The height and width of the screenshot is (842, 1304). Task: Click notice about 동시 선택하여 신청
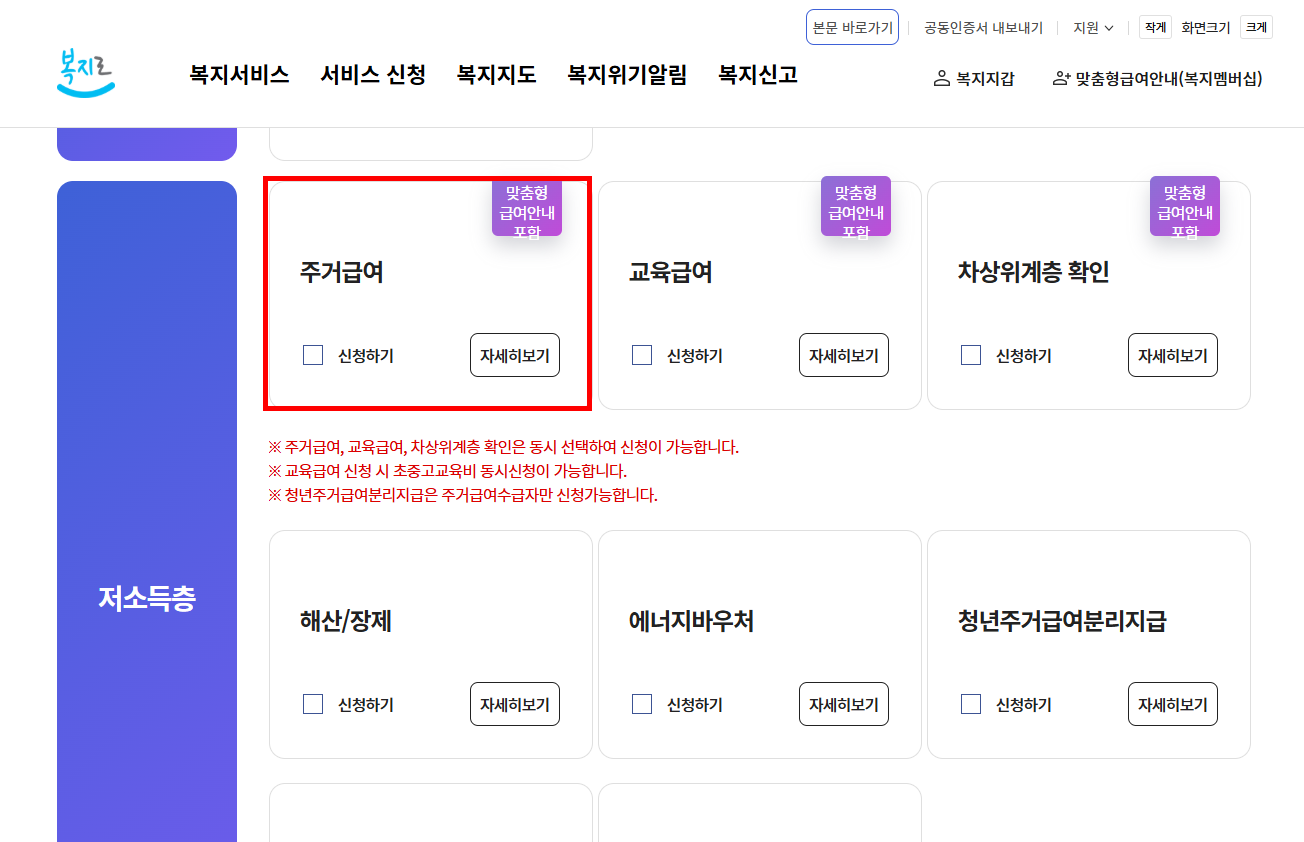click(504, 447)
